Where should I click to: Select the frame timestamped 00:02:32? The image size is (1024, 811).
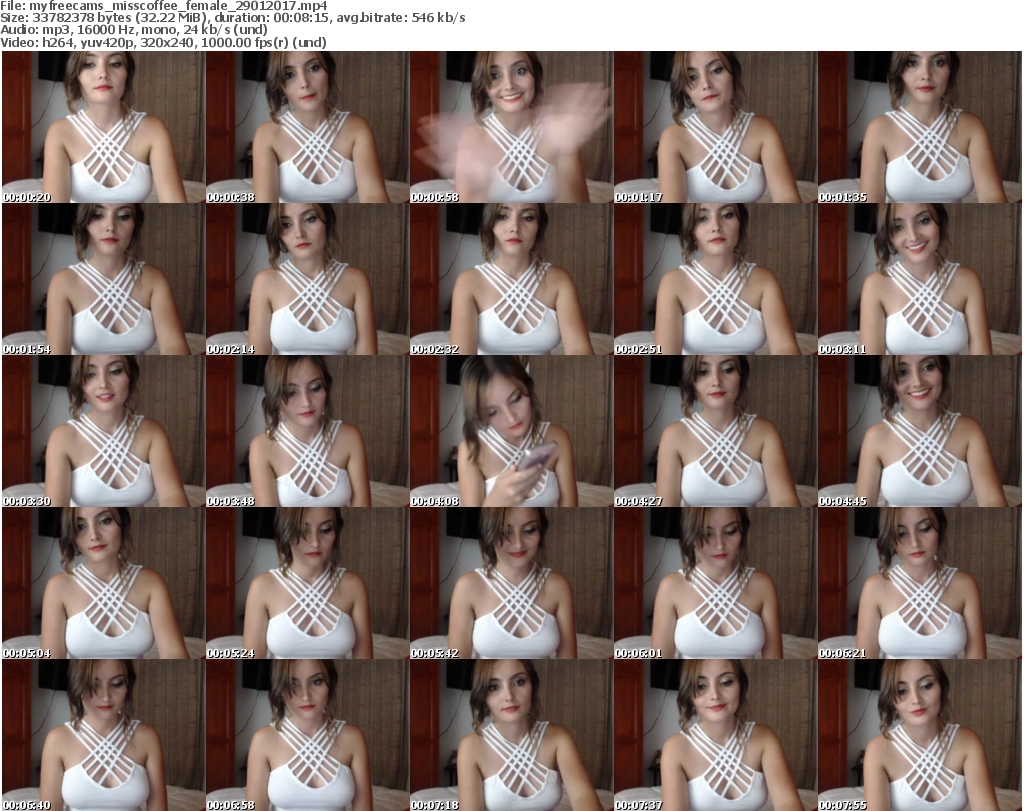(x=511, y=279)
